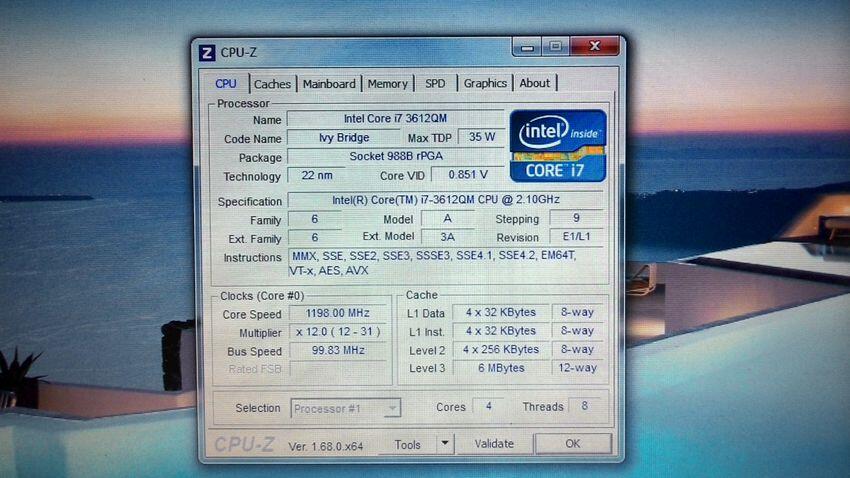Click the Stepping value 9
Screen dimensions: 850x478
tap(576, 218)
